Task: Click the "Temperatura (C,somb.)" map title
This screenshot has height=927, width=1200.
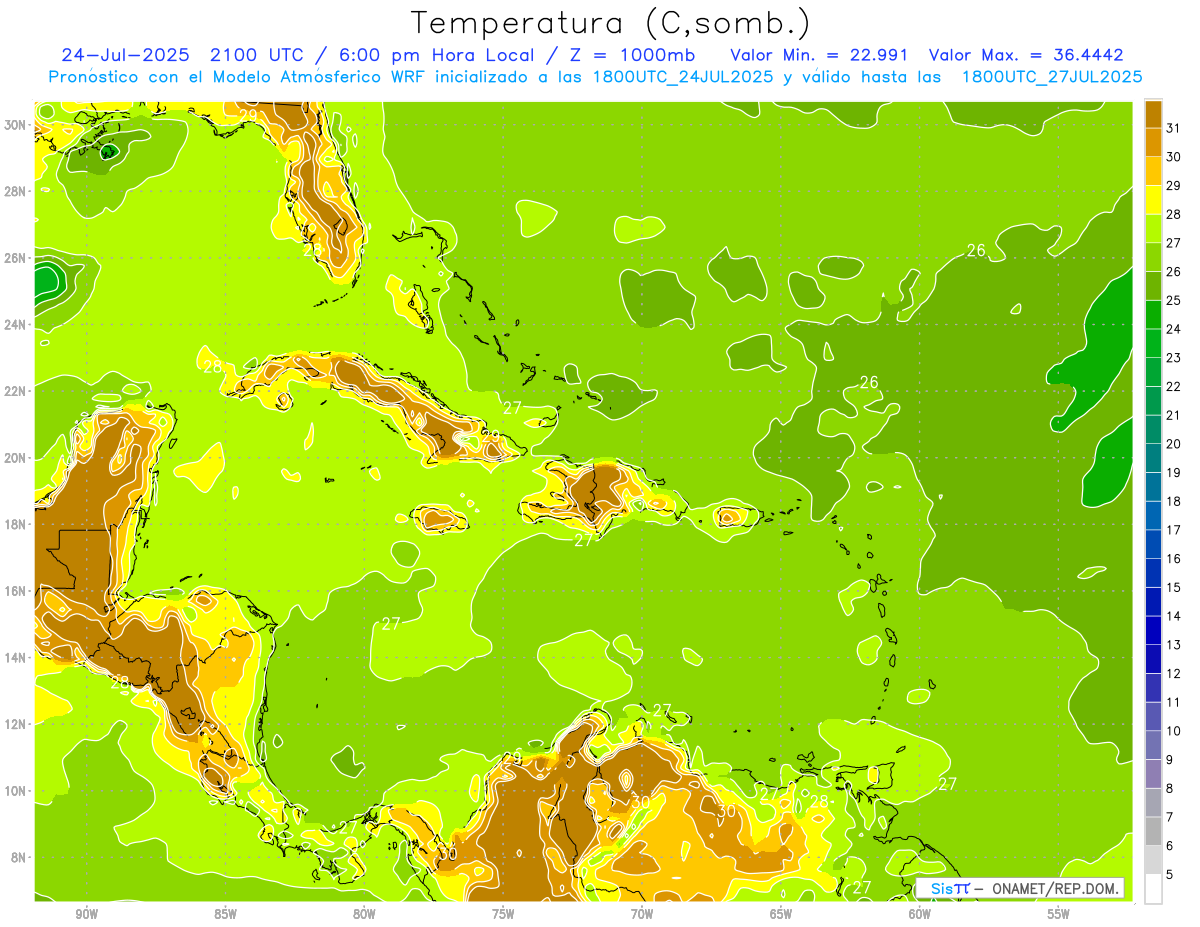Action: (x=610, y=24)
